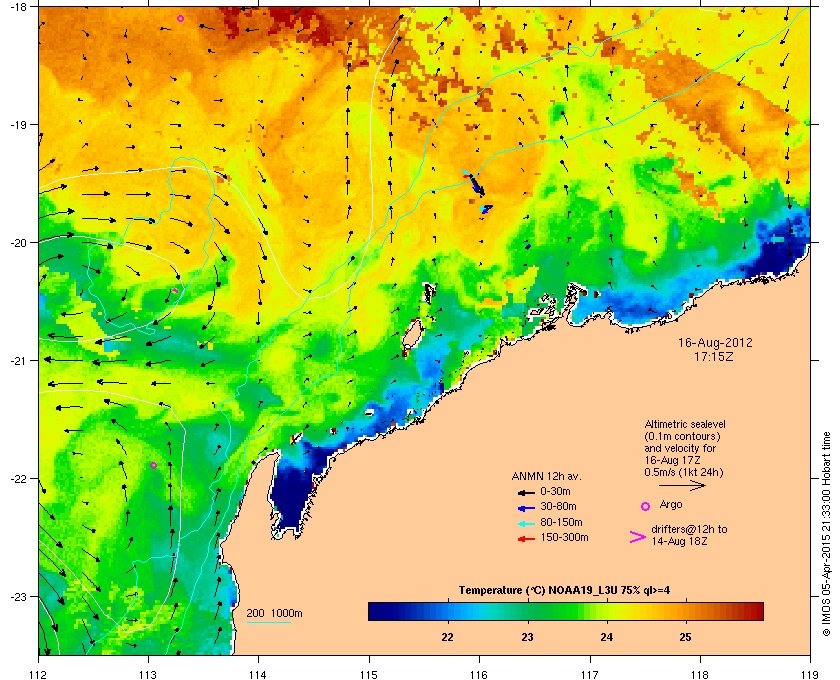840x680 pixels.
Task: Click the -22 latitude axis label
Action: 17,478
